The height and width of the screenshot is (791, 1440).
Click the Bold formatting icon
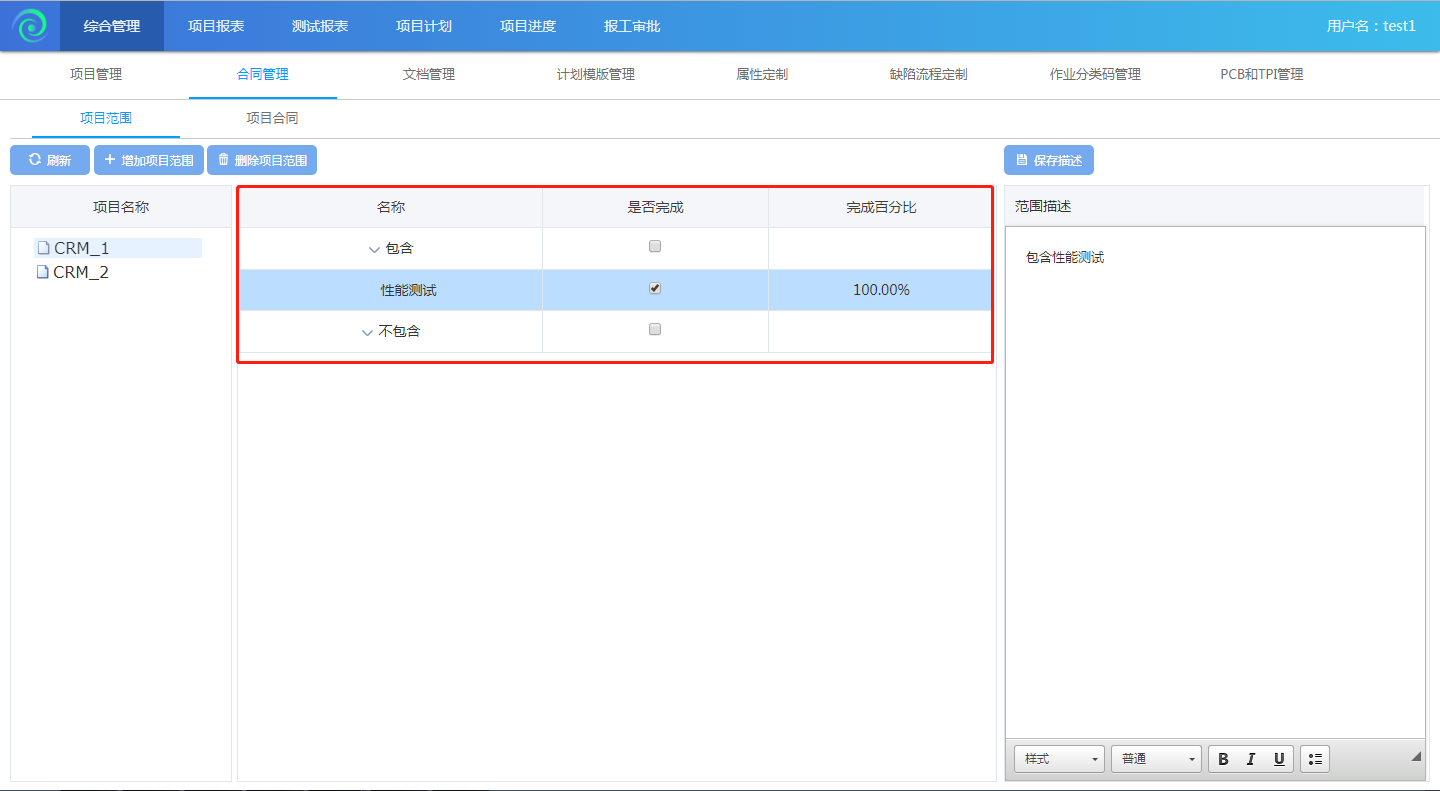(1223, 759)
